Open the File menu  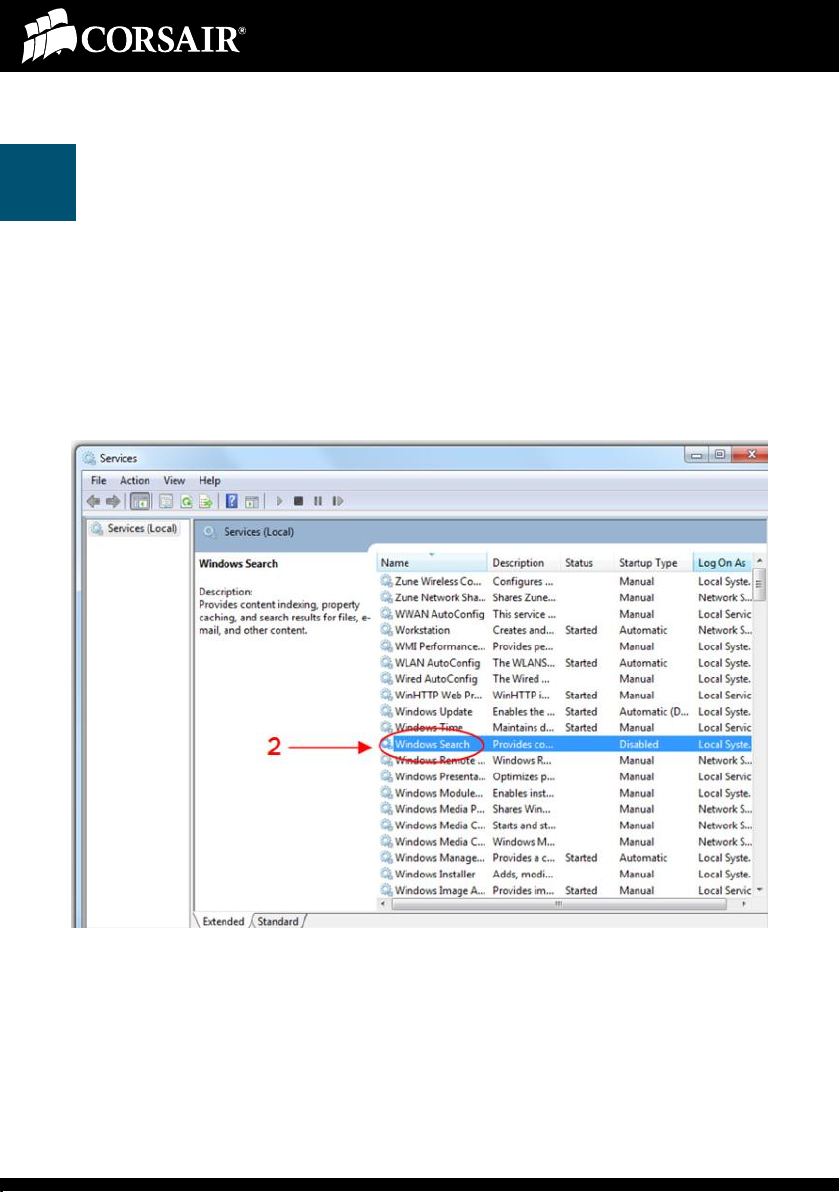98,481
